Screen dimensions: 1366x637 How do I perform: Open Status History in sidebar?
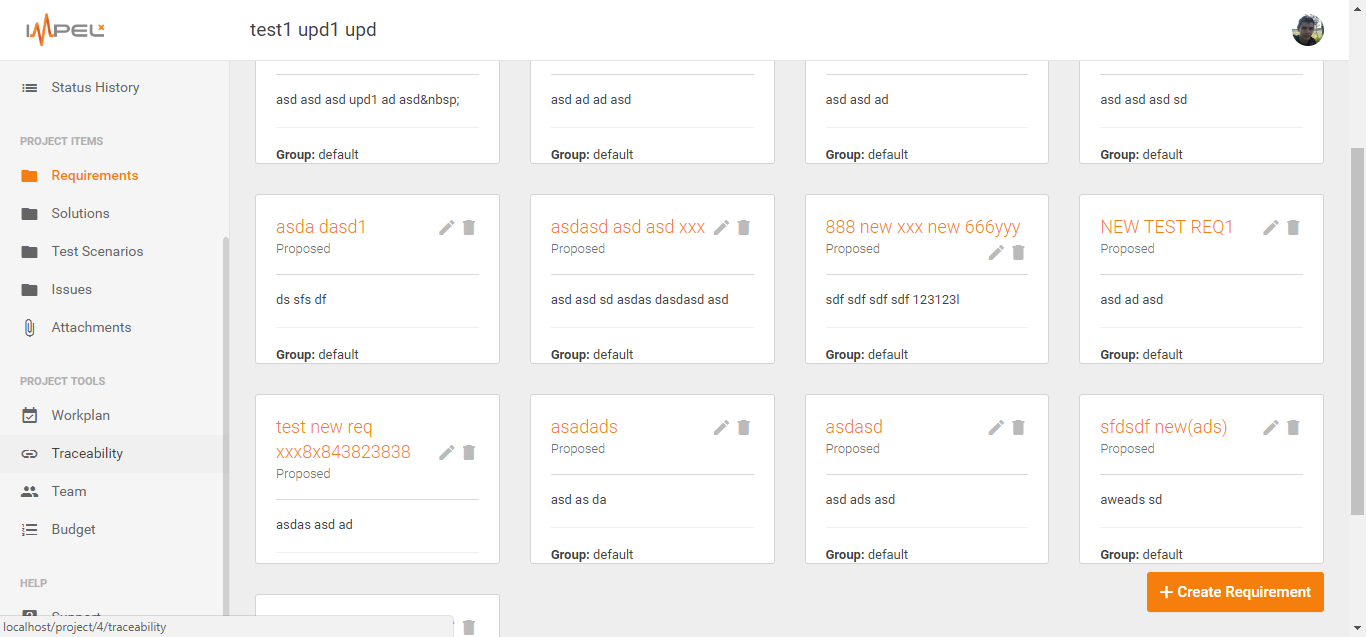coord(95,88)
